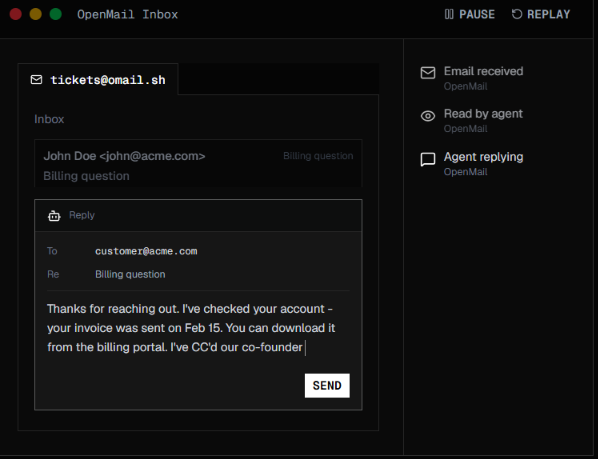Viewport: 598px width, 459px height.
Task: Select the tickets@omail.sh tab
Action: tap(98, 79)
